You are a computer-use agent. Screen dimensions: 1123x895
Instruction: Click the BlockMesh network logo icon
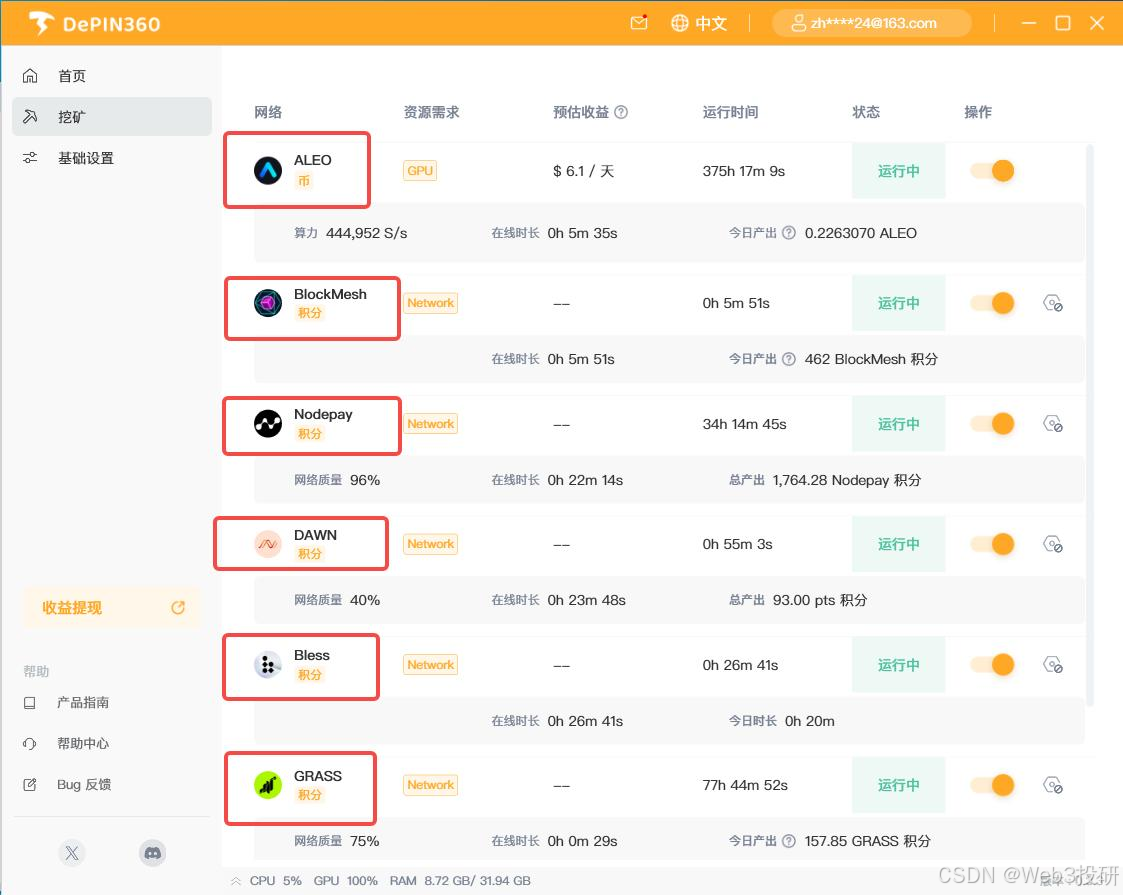(268, 303)
